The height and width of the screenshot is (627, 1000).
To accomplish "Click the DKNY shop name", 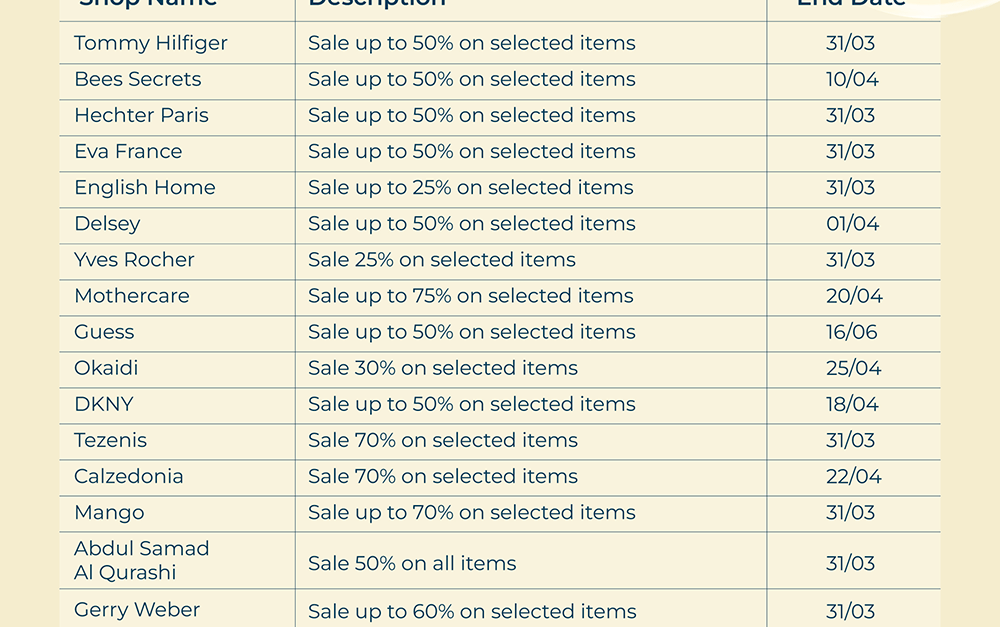I will tap(104, 404).
